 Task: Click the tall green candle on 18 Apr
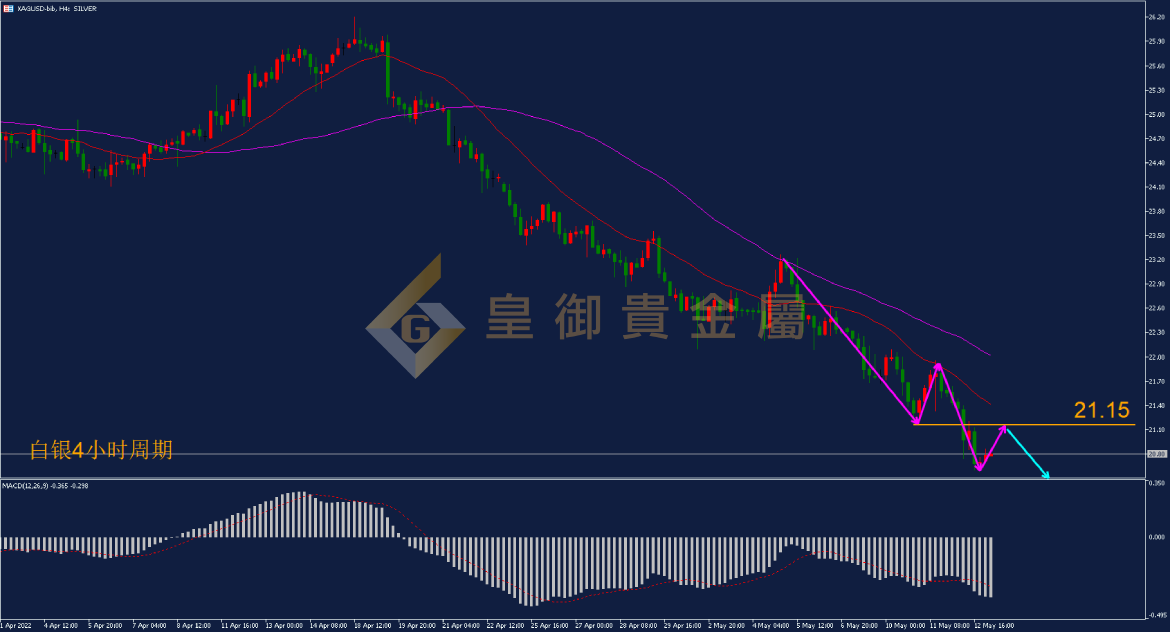coord(388,67)
